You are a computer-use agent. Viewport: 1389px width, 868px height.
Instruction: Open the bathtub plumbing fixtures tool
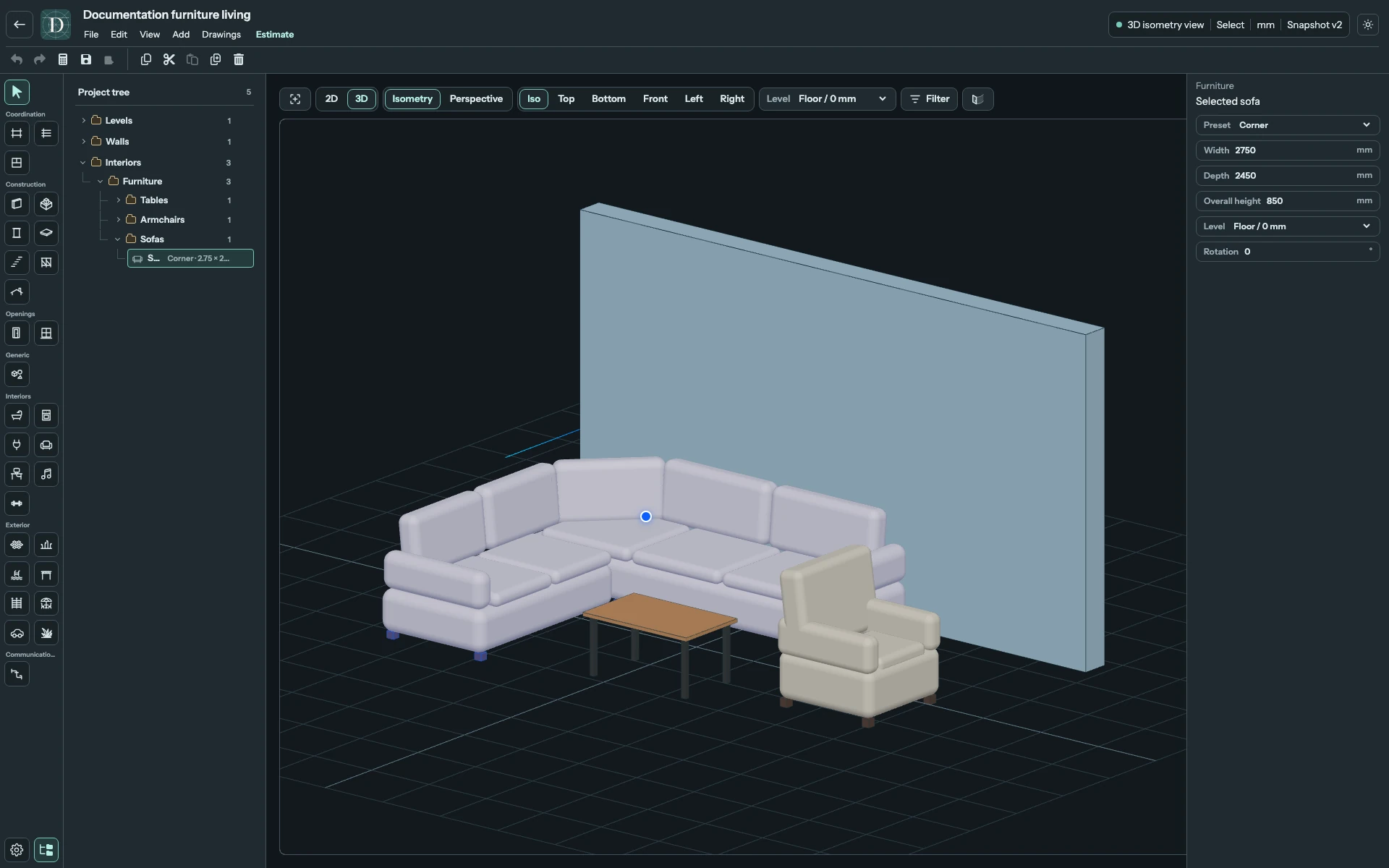click(x=17, y=416)
